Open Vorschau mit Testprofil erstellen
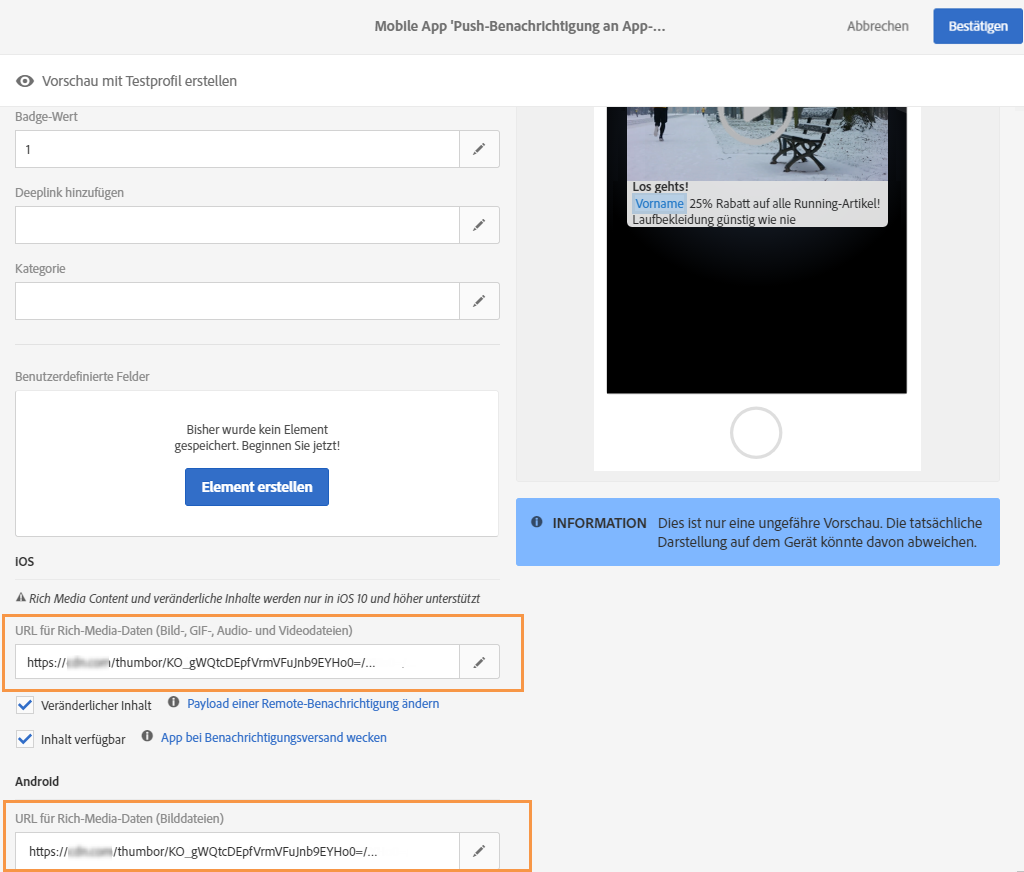 tap(139, 81)
